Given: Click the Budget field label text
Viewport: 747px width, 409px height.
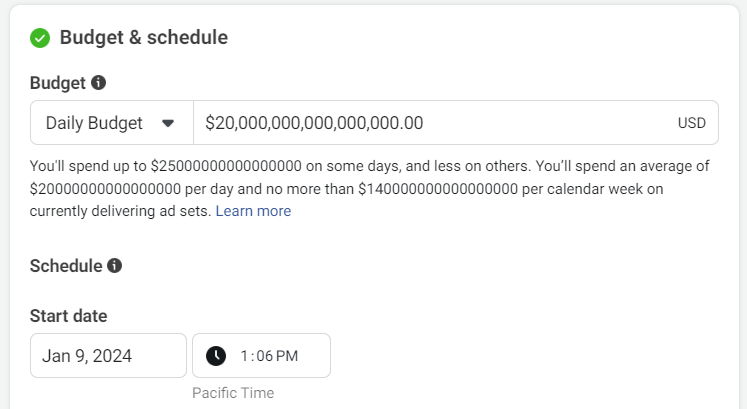Looking at the screenshot, I should (58, 83).
